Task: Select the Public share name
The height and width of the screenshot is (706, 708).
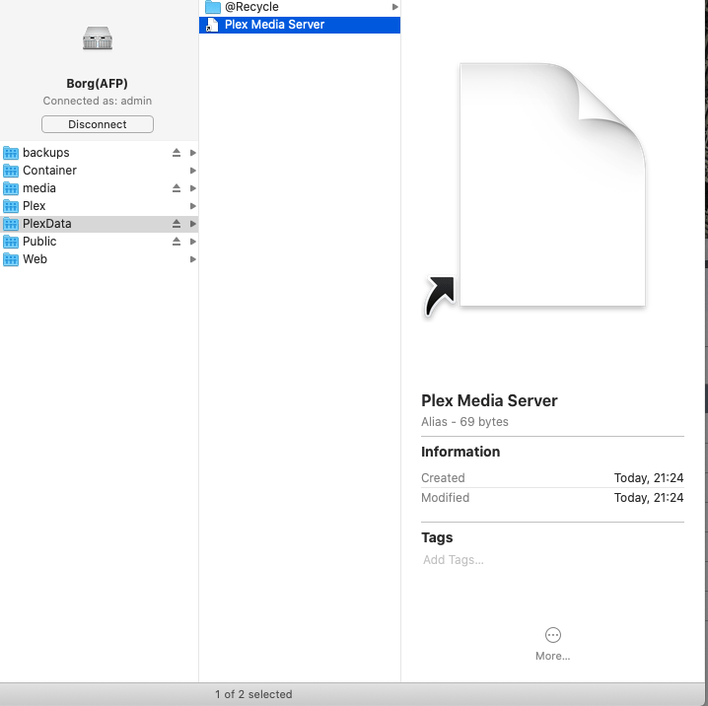Action: tap(40, 241)
